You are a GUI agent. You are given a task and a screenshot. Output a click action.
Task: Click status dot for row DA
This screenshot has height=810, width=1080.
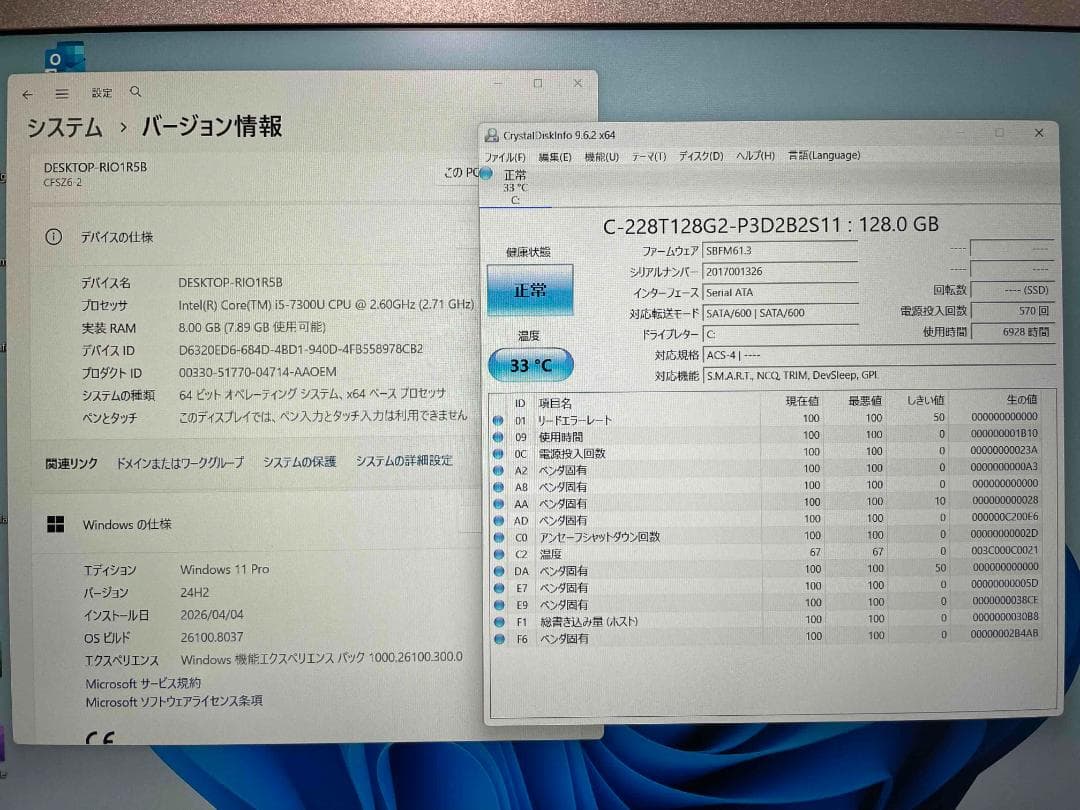(499, 571)
